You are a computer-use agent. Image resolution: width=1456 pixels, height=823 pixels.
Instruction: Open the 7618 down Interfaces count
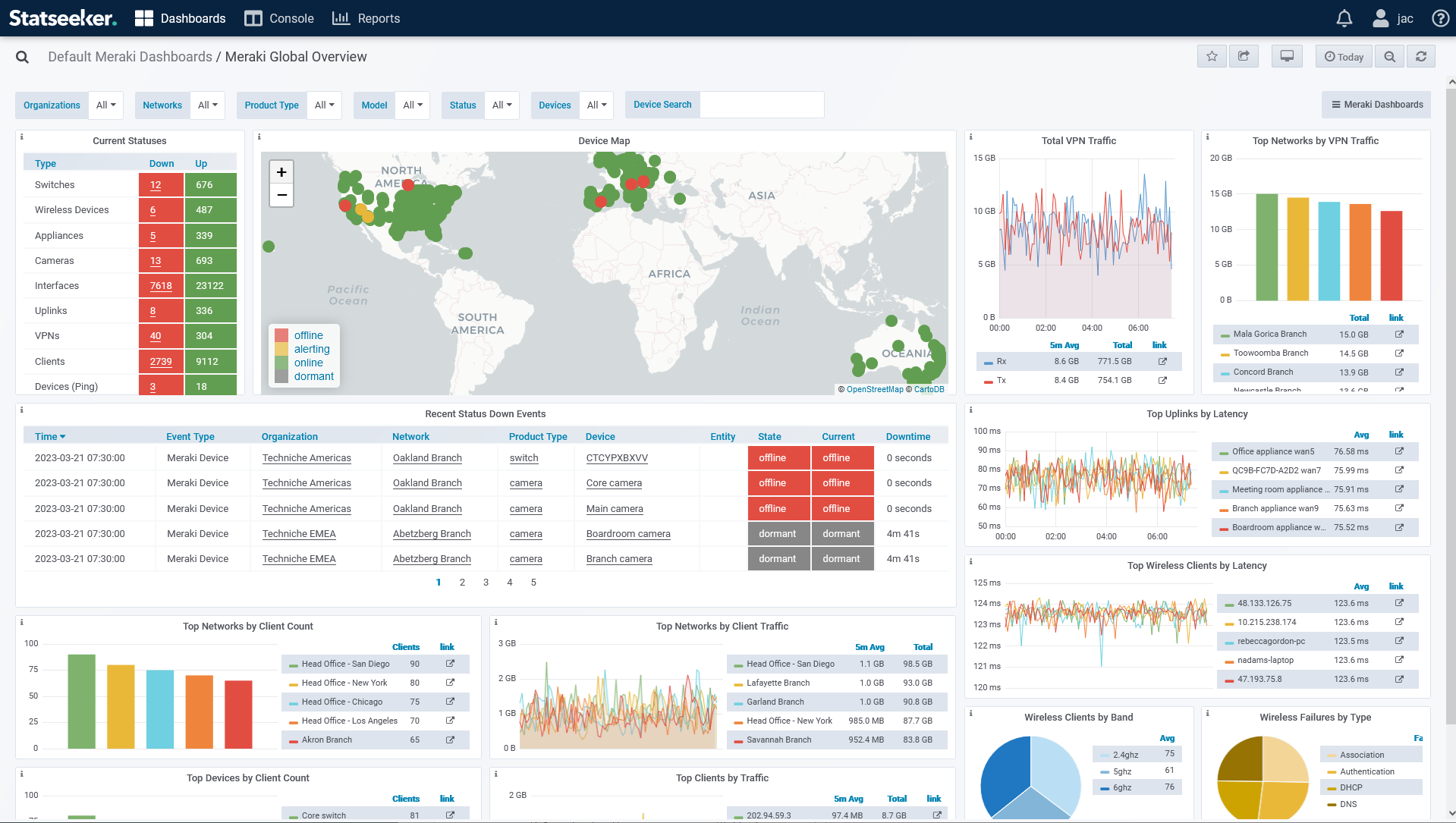(x=161, y=286)
